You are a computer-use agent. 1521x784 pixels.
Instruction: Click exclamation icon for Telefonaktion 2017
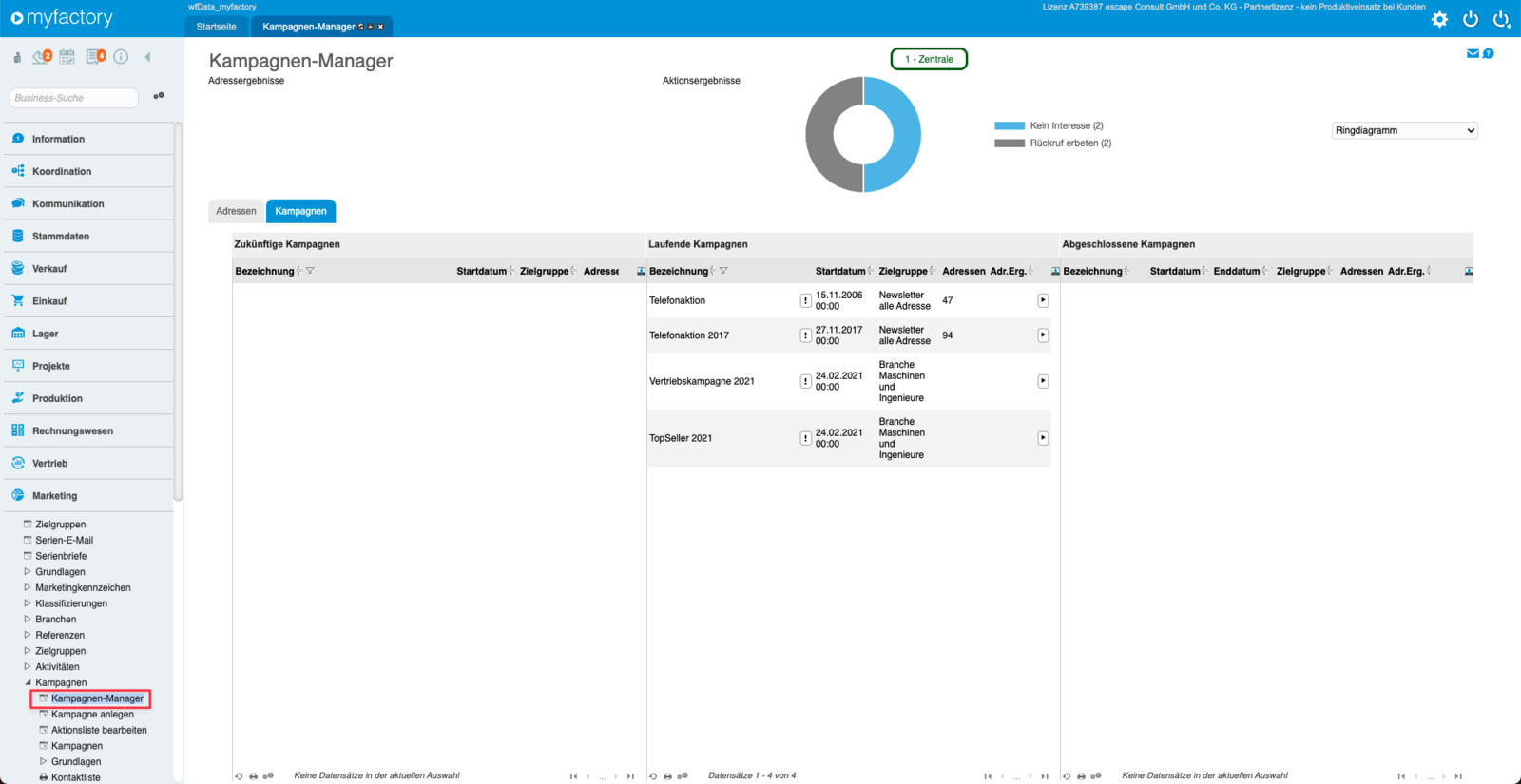[x=805, y=335]
